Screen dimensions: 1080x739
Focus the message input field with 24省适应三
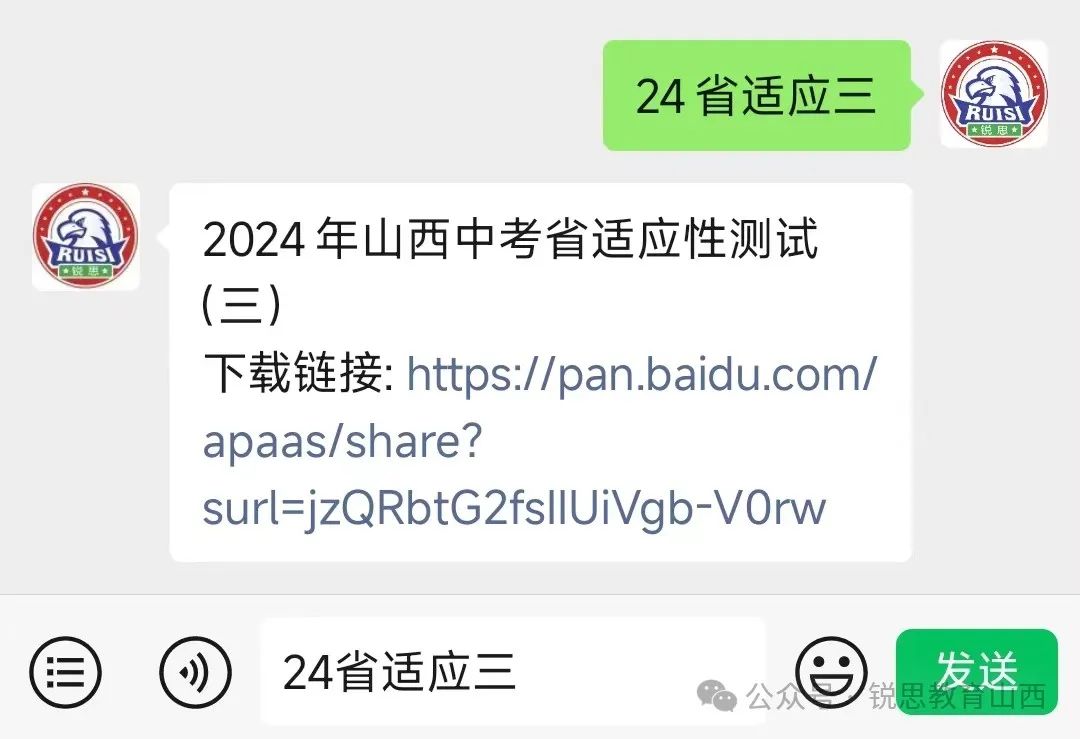(x=512, y=672)
